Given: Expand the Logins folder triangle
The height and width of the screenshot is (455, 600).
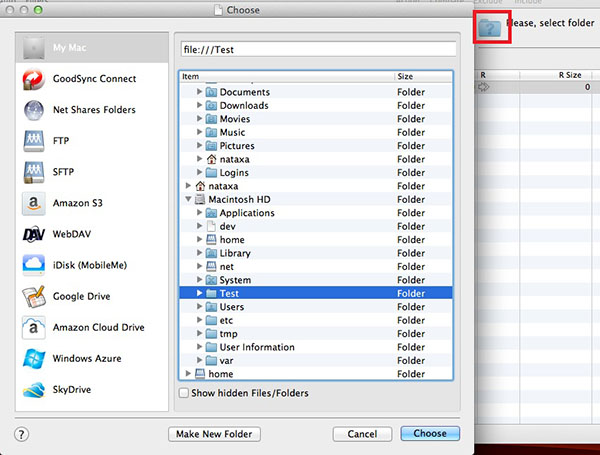Looking at the screenshot, I should click(199, 172).
